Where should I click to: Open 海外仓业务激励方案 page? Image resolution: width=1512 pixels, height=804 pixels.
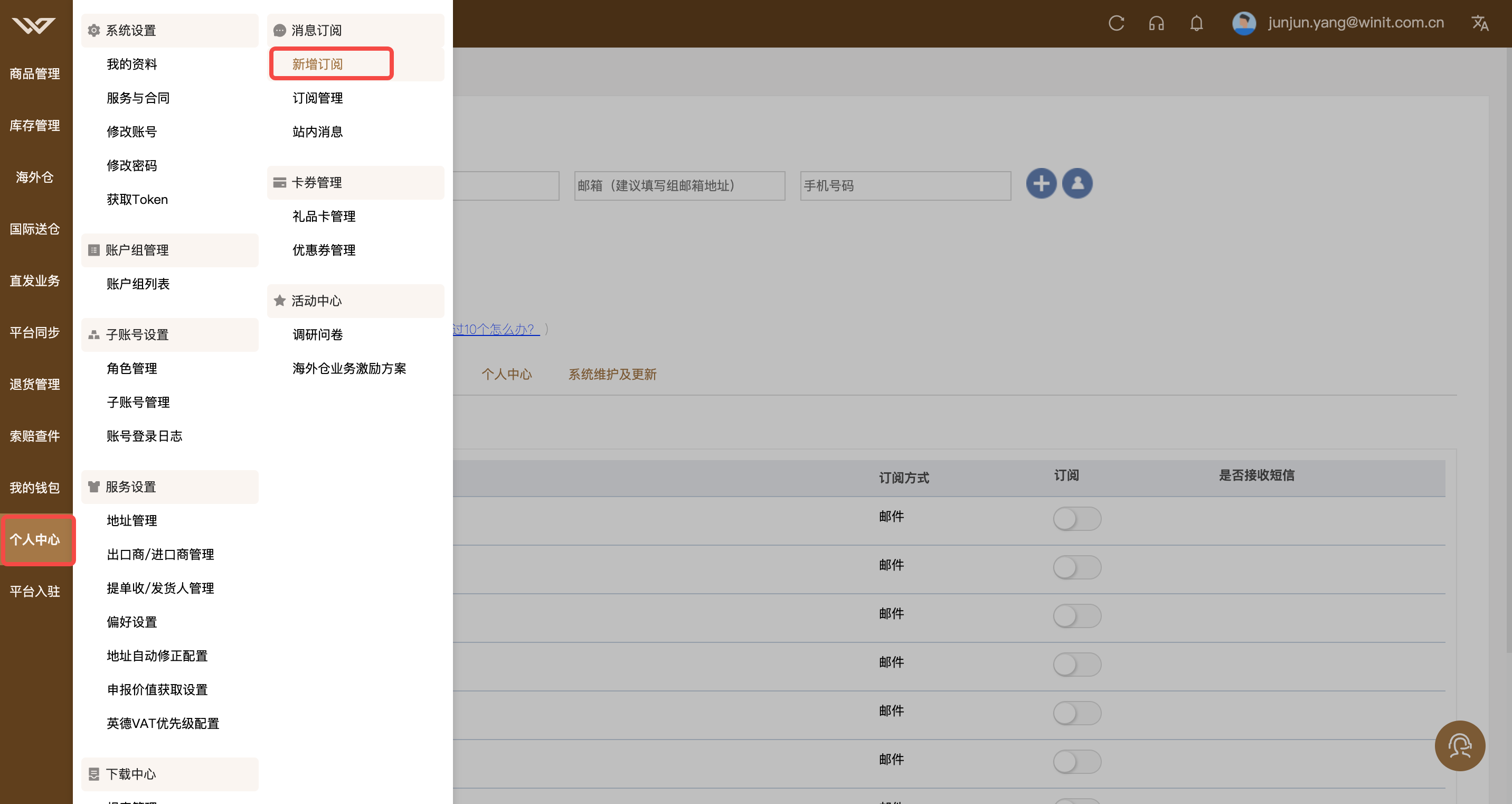point(349,369)
